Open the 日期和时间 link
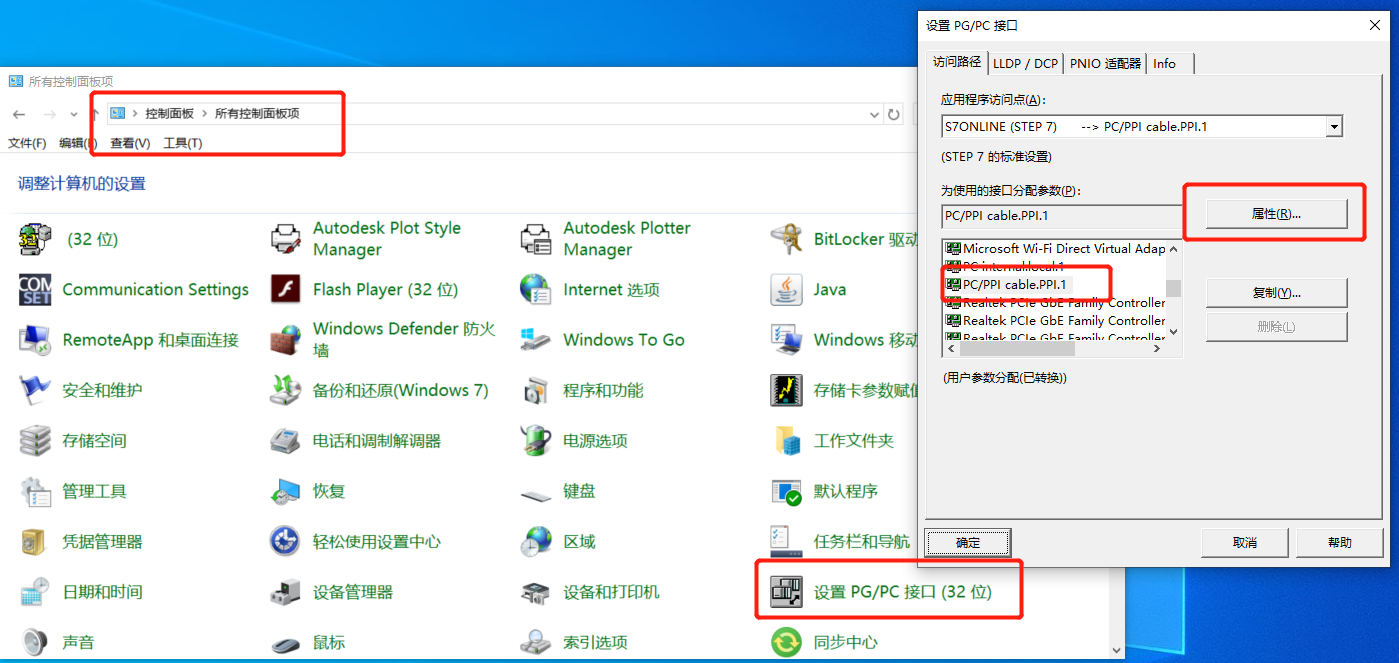The height and width of the screenshot is (663, 1399). click(102, 592)
